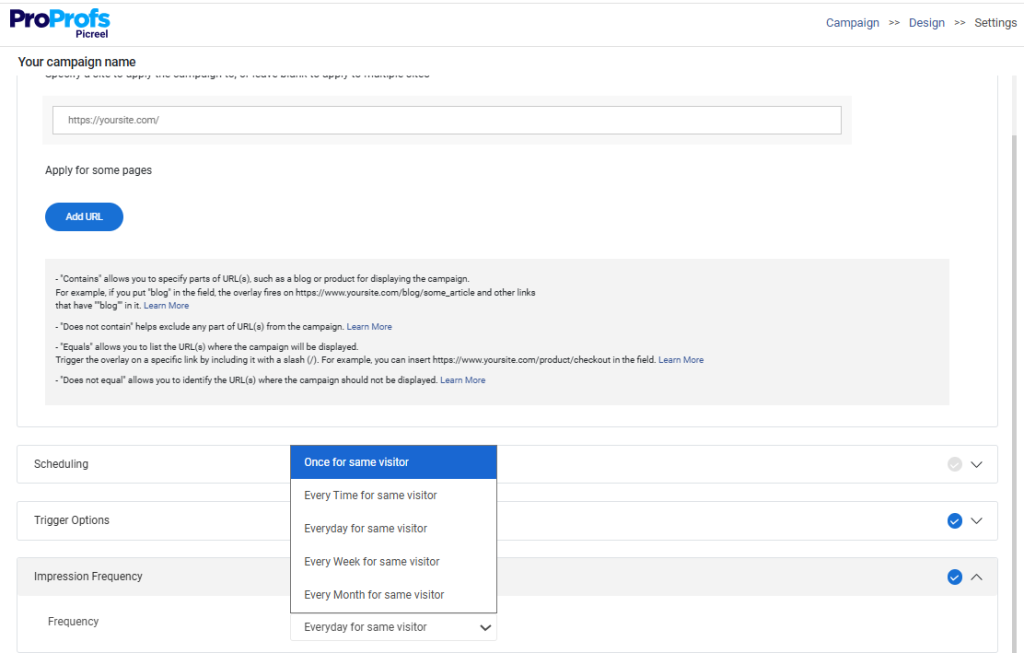The height and width of the screenshot is (653, 1024).
Task: Click the gray checkmark icon on Scheduling
Action: pyautogui.click(x=953, y=463)
